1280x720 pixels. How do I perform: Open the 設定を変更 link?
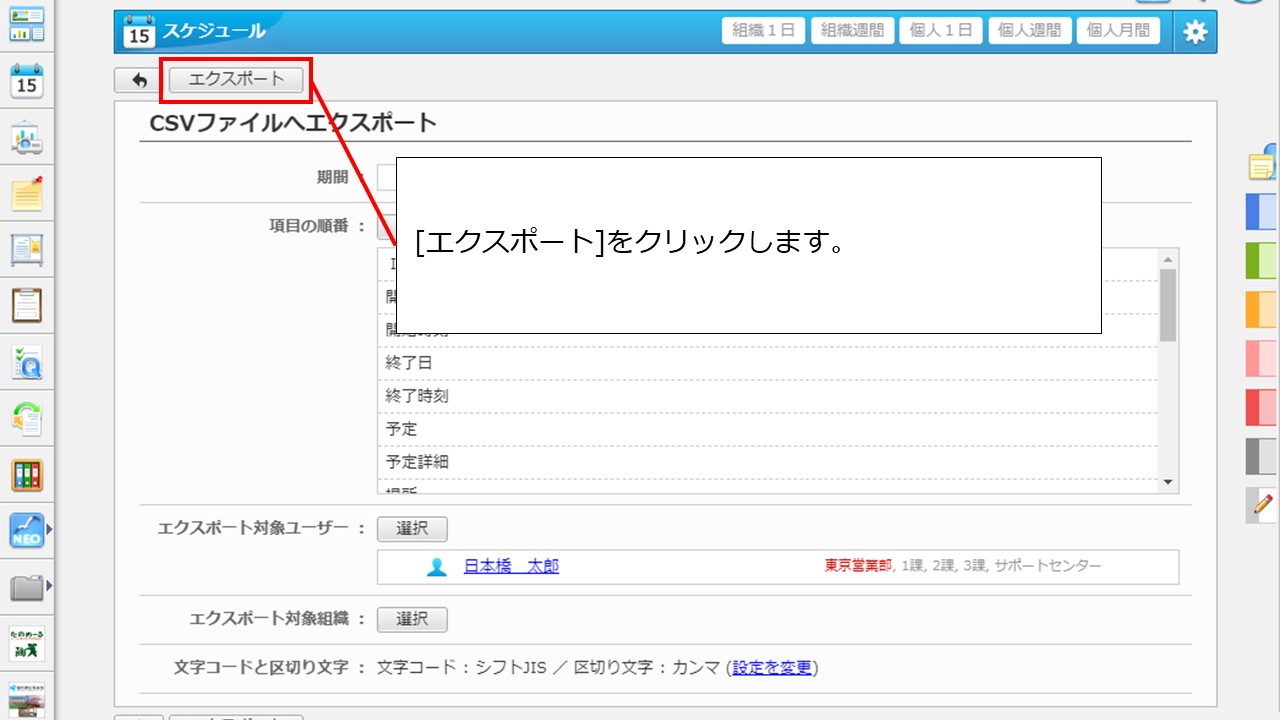coord(772,668)
